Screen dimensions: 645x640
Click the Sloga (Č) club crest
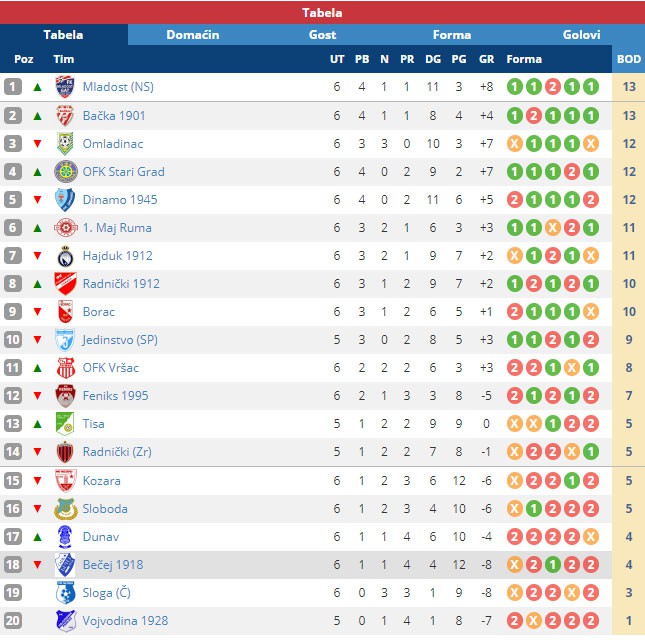click(65, 593)
